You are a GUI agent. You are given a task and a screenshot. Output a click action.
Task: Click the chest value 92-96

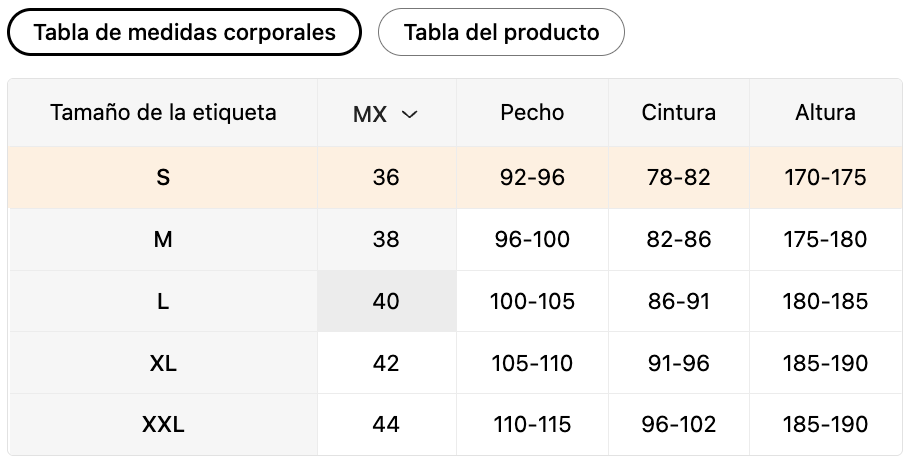tap(532, 177)
